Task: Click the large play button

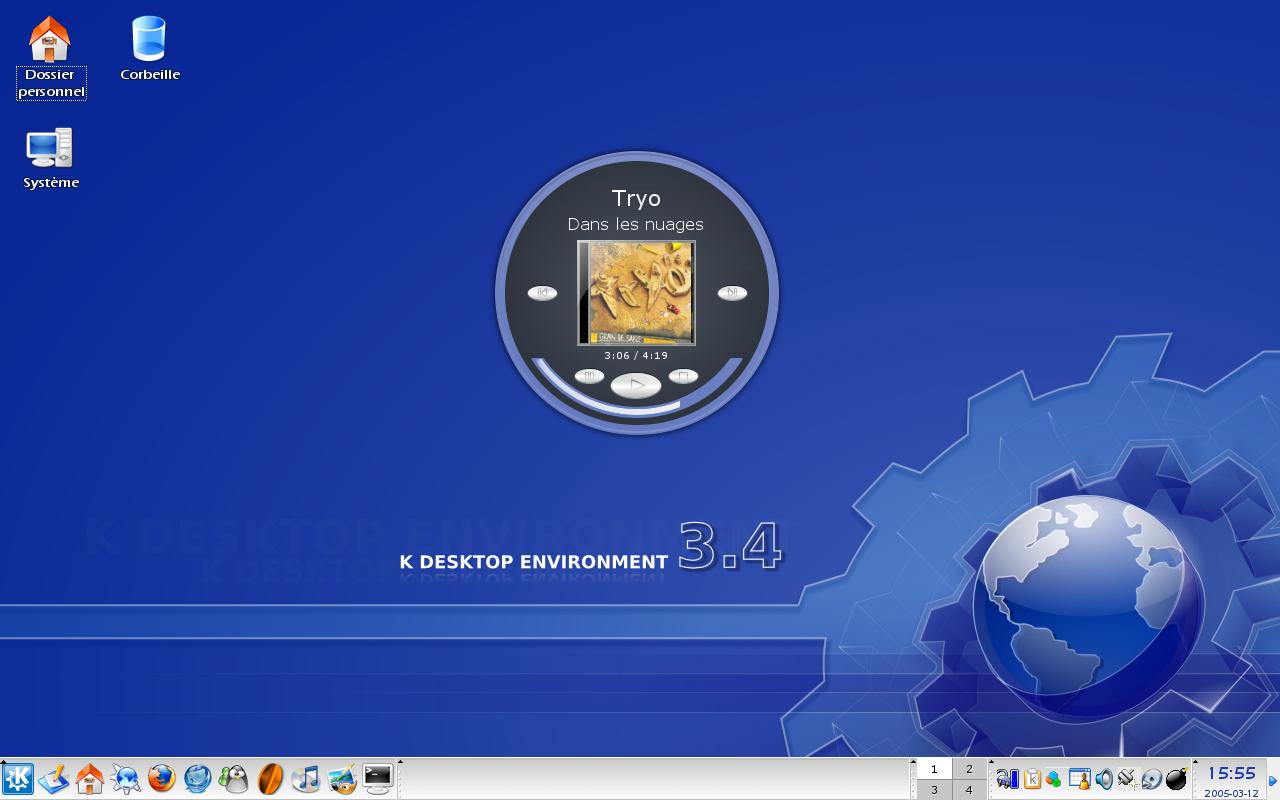Action: point(636,385)
